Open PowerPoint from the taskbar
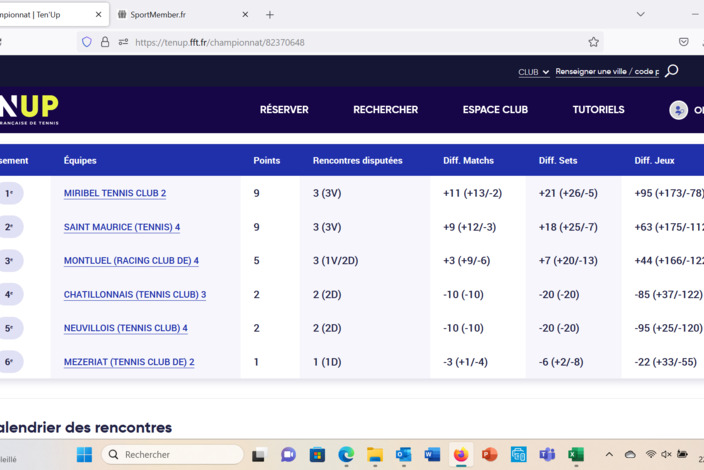This screenshot has height=470, width=704. pos(489,455)
